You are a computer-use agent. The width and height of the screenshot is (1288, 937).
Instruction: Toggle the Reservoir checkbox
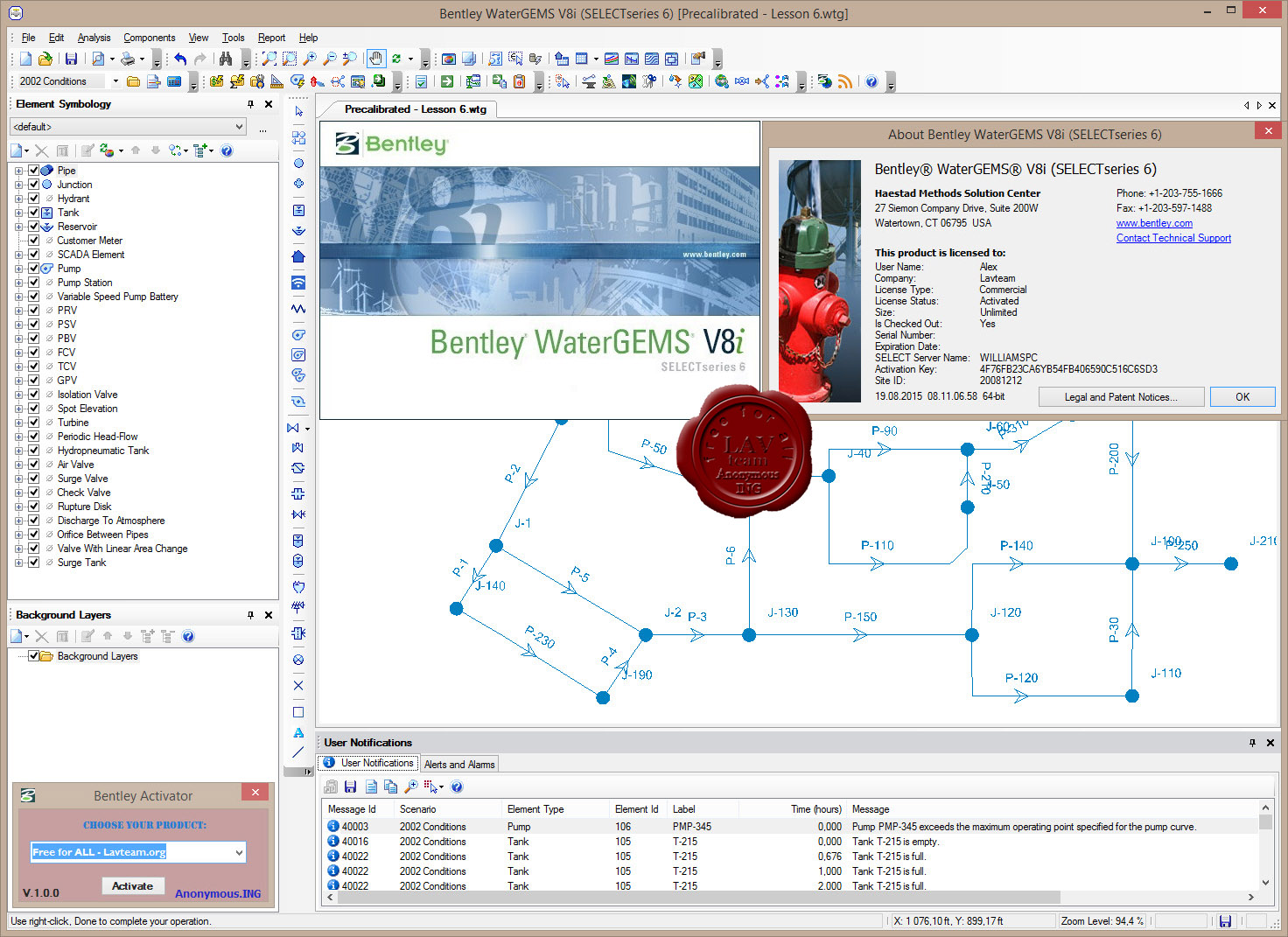coord(33,227)
